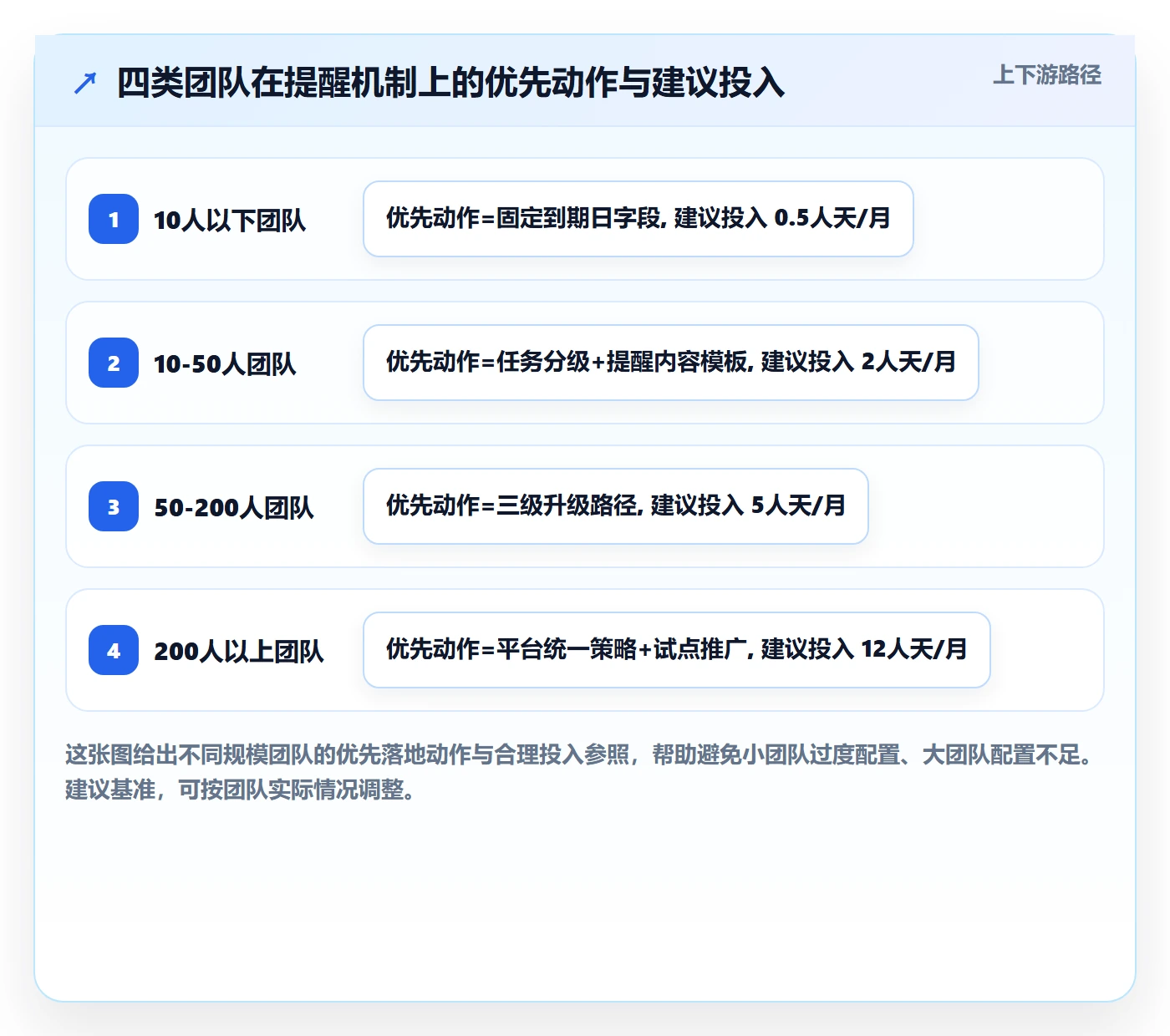Select the 10人以下团队 label

point(230,221)
